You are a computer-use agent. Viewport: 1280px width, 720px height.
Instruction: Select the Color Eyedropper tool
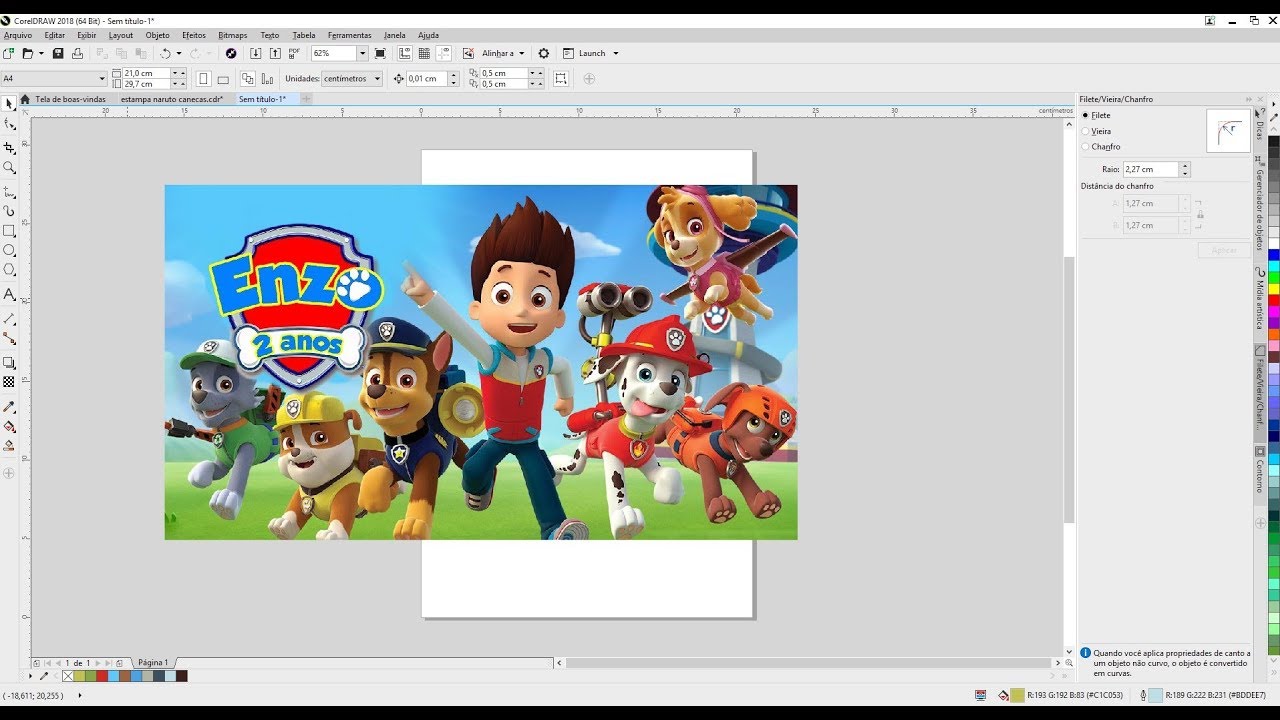click(x=9, y=407)
